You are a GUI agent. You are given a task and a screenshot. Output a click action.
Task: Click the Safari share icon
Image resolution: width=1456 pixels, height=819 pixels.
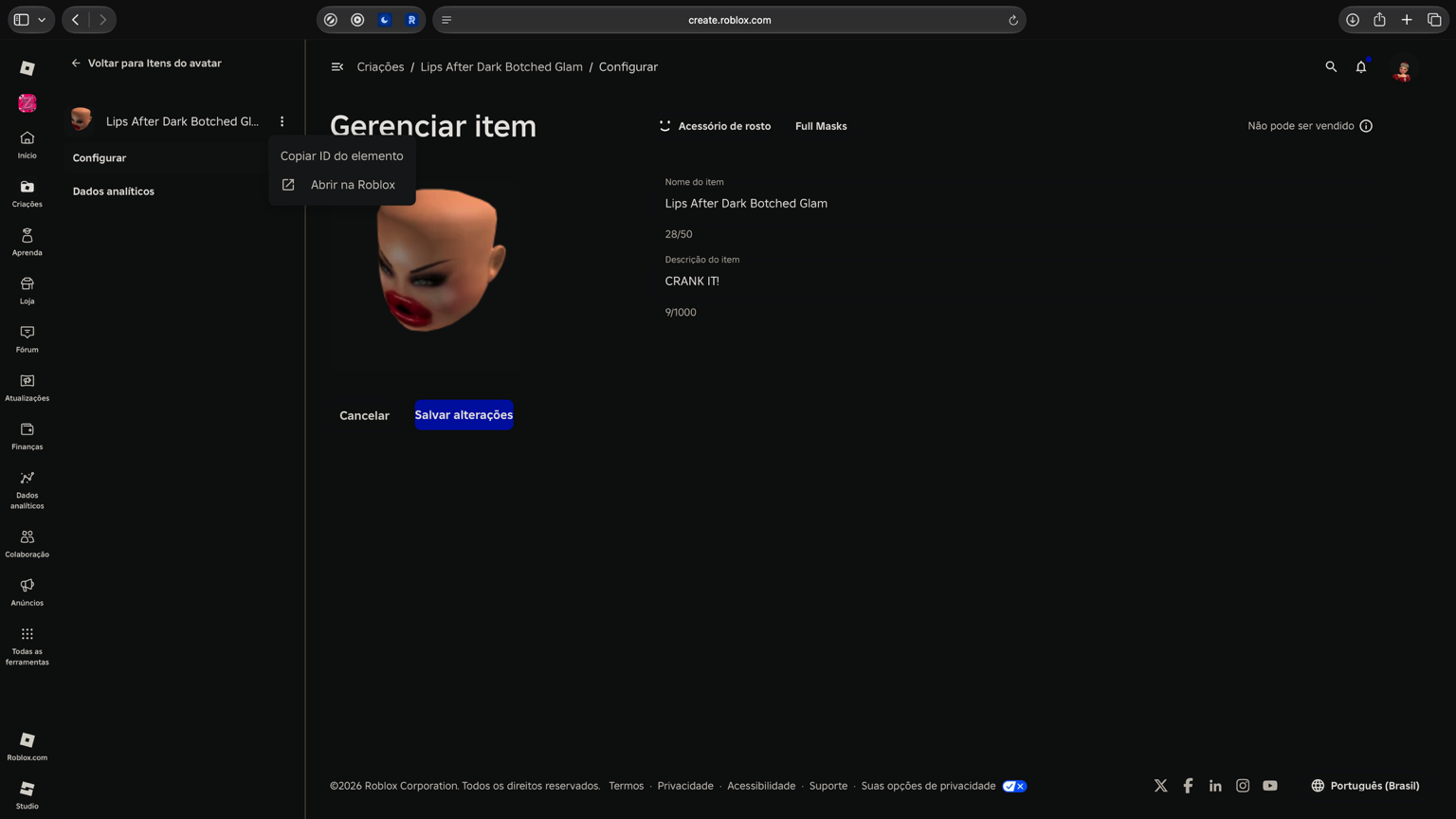pos(1380,20)
